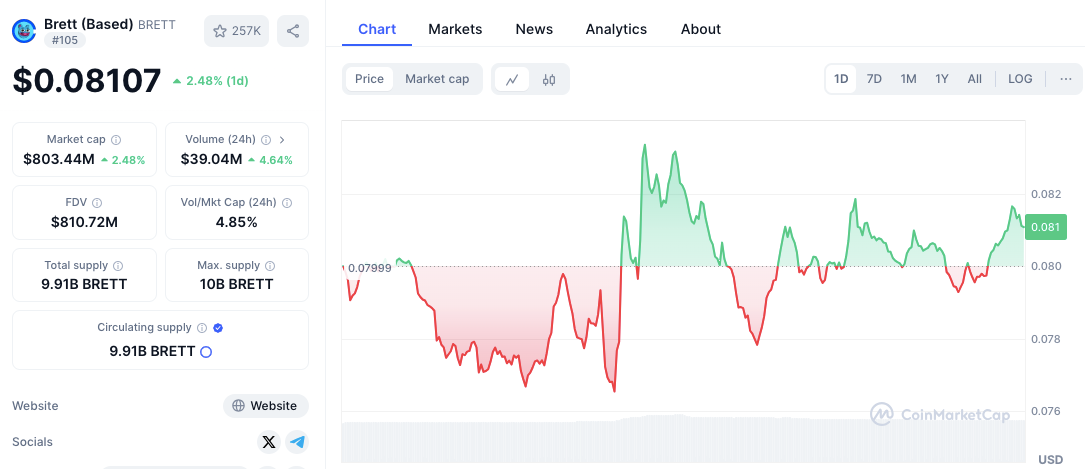The image size is (1085, 469).
Task: Show Circulating supply info icon
Action: [202, 328]
